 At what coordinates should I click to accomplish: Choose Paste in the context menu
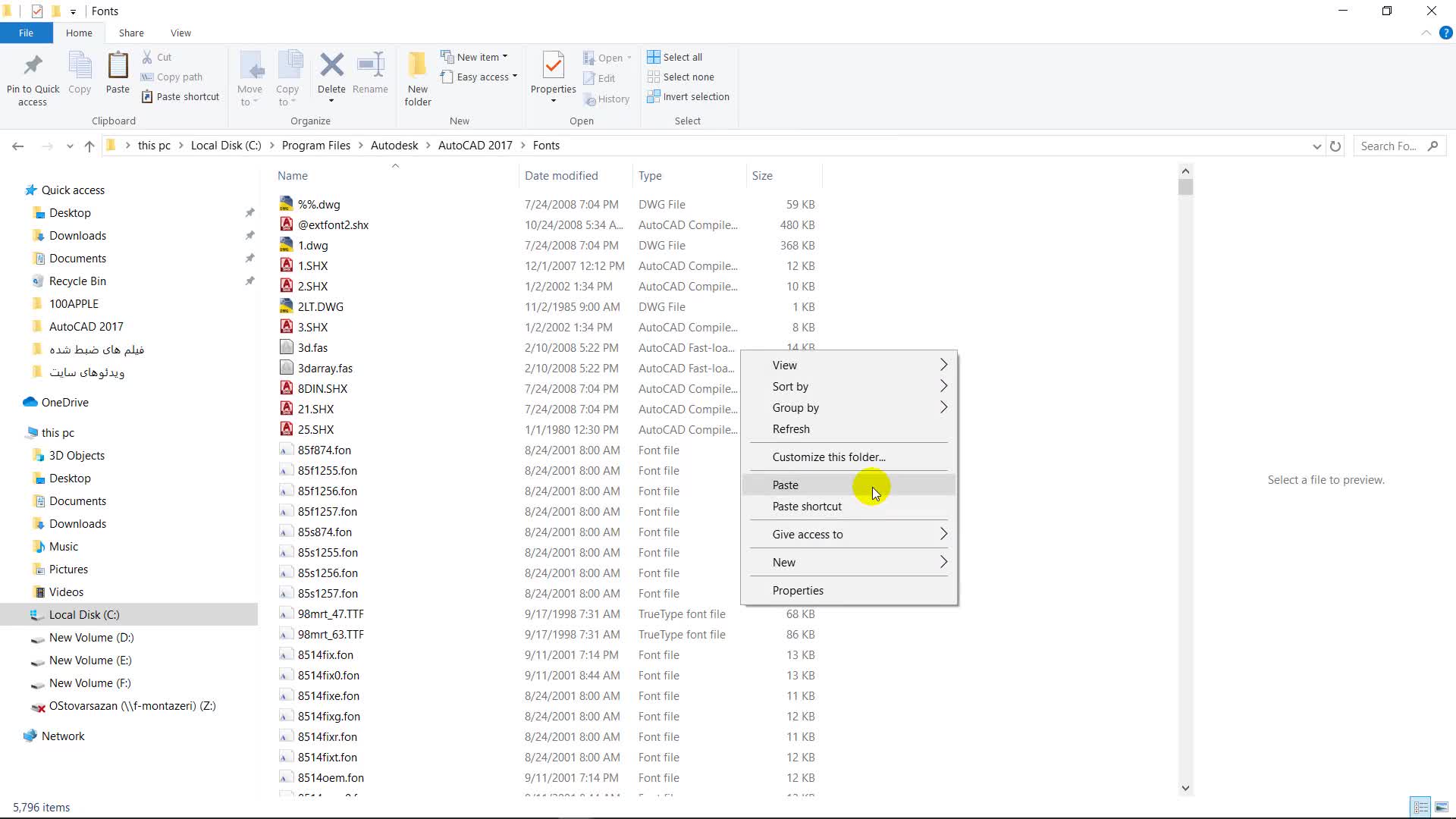pyautogui.click(x=786, y=485)
